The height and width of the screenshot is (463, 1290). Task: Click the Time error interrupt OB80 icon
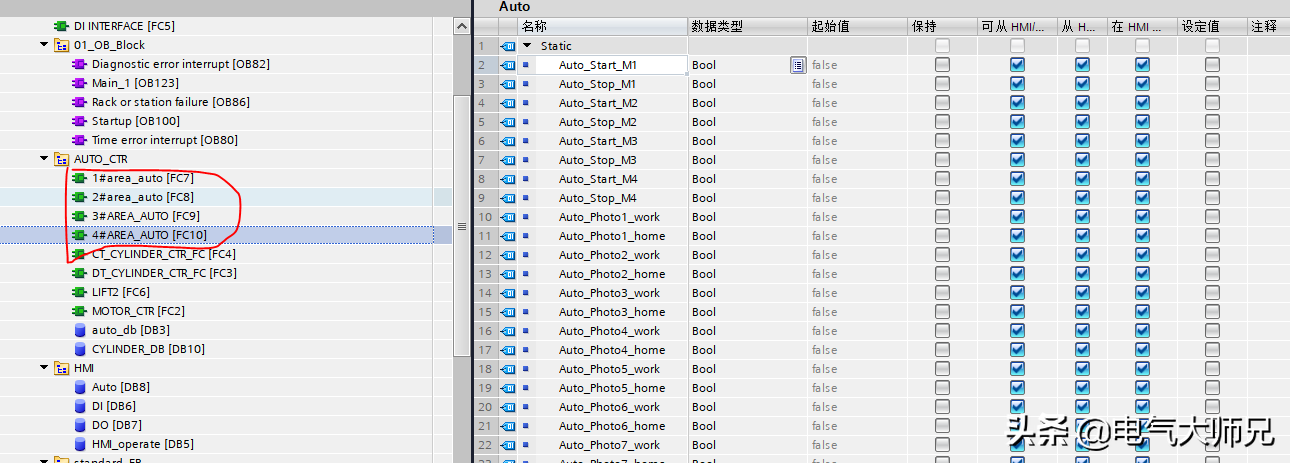coord(80,140)
